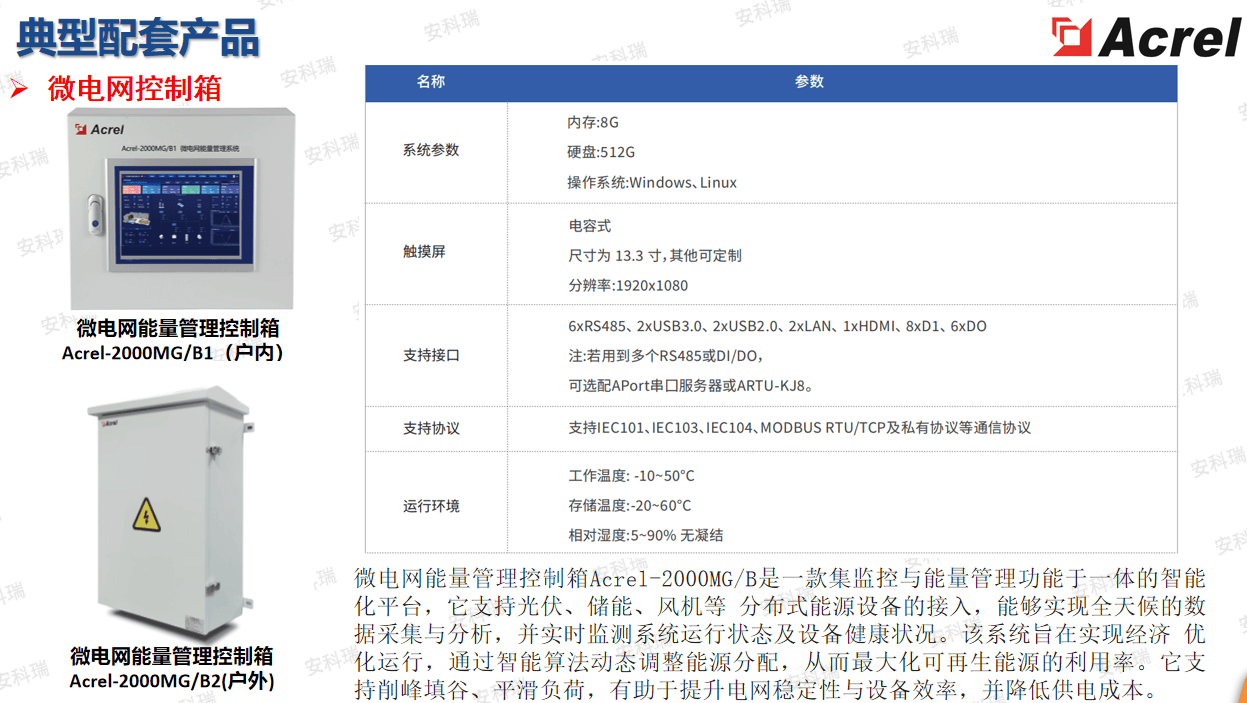Click the red arrow bullet beside 微电网控制箱
1247x703 pixels.
point(19,88)
